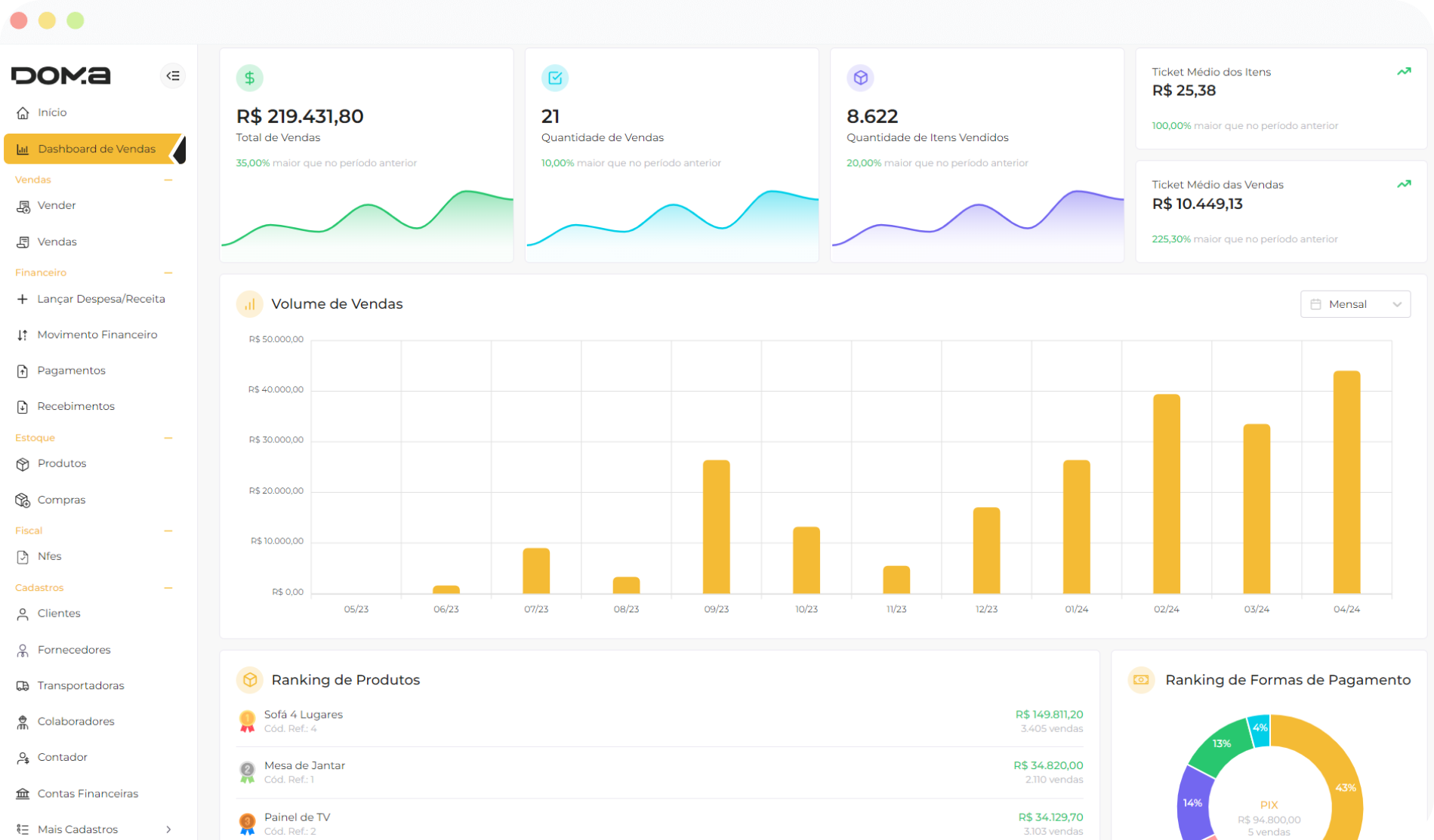
Task: Click the 13% green donut segment
Action: (x=1221, y=746)
